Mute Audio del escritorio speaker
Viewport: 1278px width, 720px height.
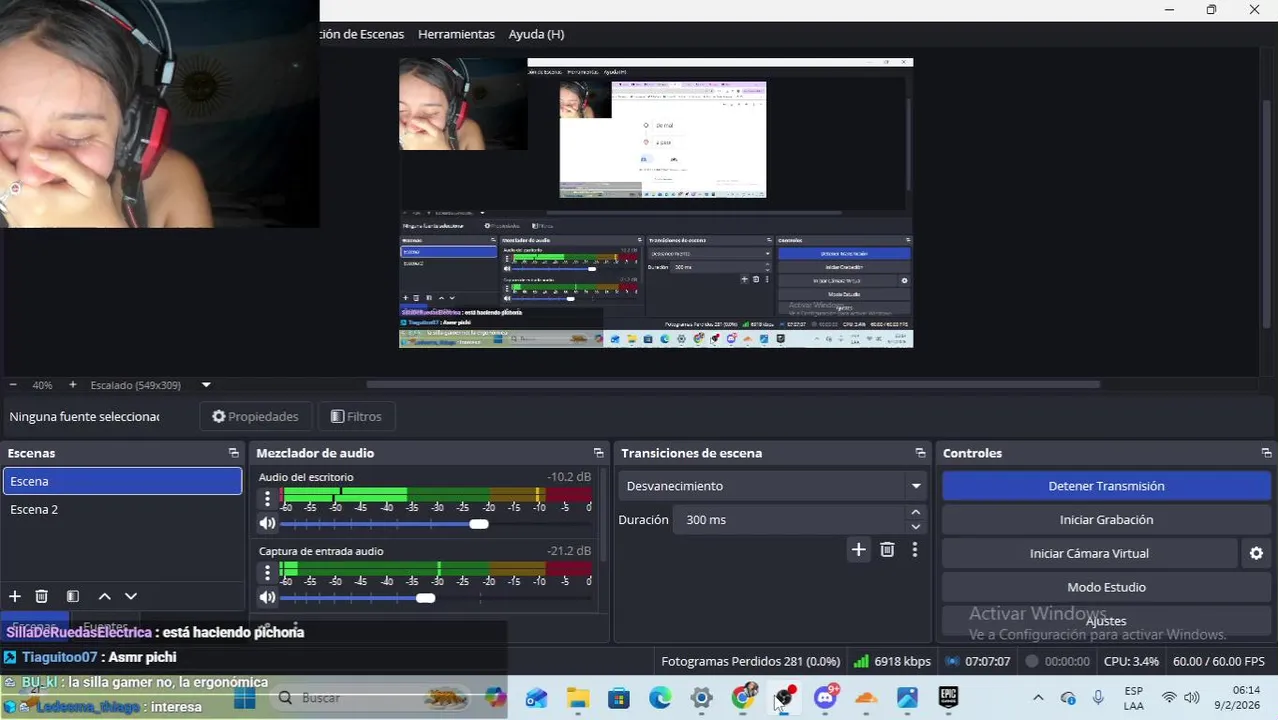(267, 524)
